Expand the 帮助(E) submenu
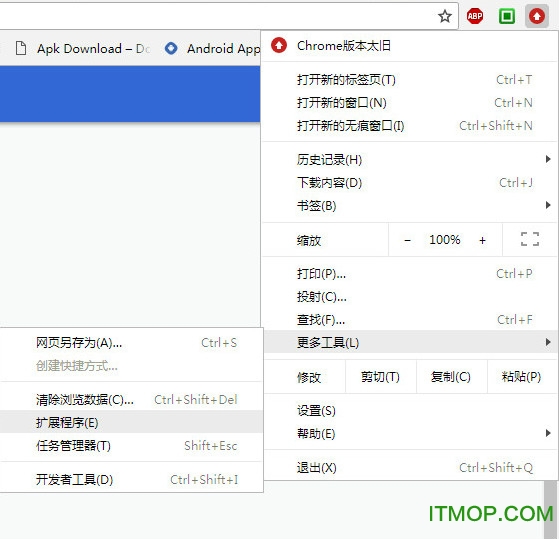 (410, 434)
